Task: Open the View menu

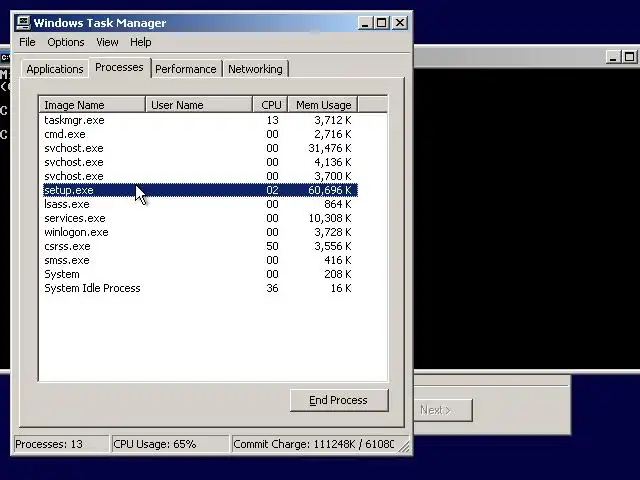Action: pyautogui.click(x=107, y=42)
